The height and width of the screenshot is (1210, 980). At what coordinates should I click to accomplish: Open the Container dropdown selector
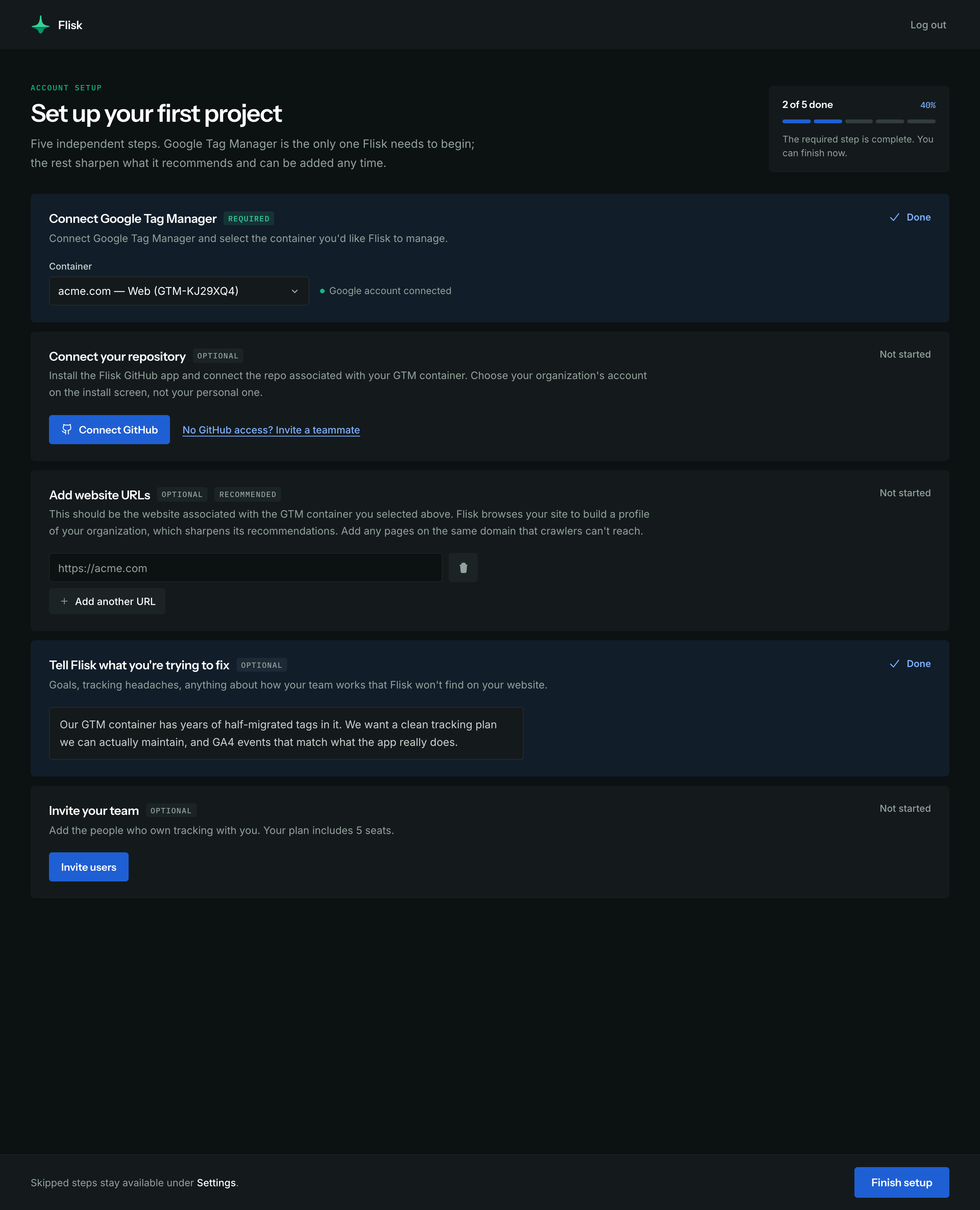179,291
